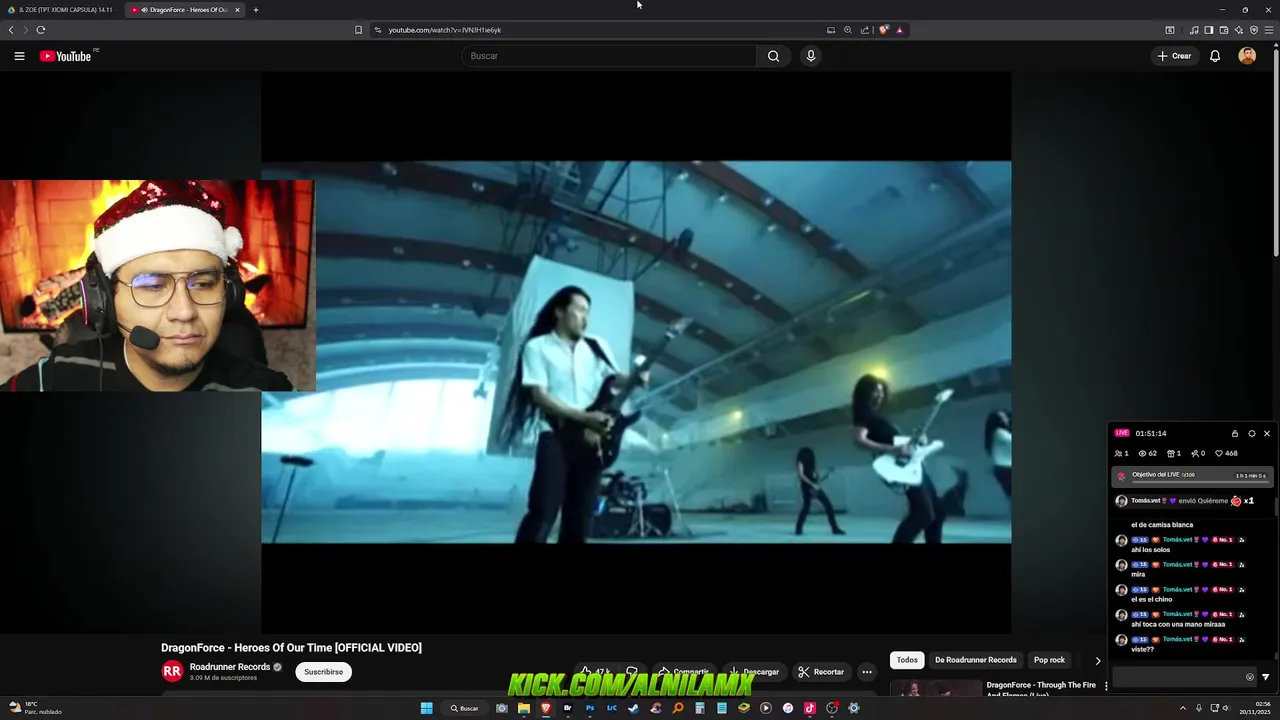Close the LIVE chat overlay
The height and width of the screenshot is (720, 1280).
(1267, 434)
